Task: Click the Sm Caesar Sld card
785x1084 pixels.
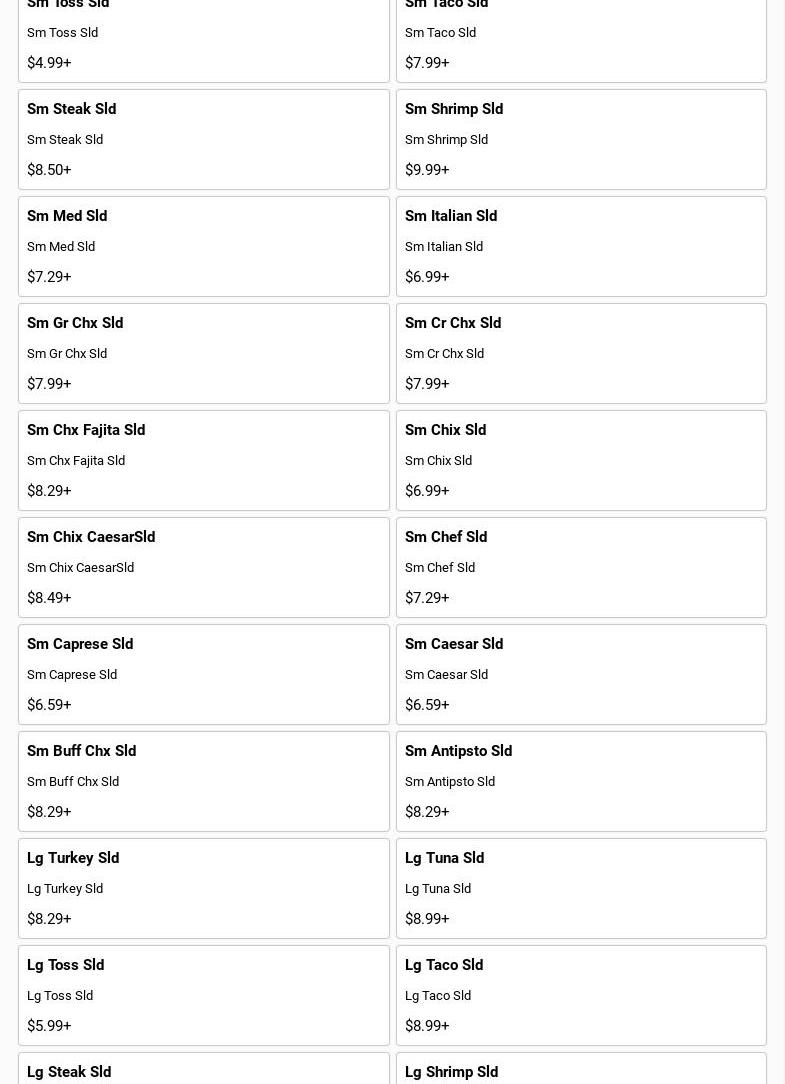Action: pyautogui.click(x=581, y=674)
